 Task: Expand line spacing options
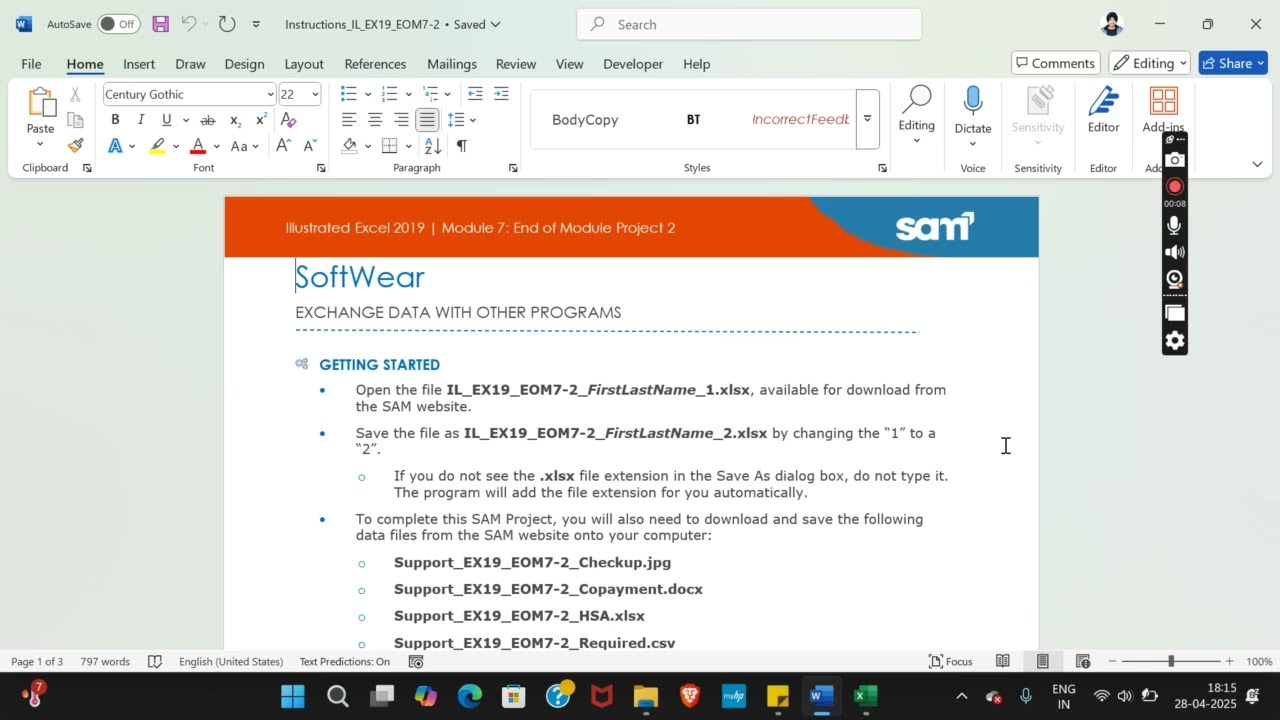[x=473, y=120]
